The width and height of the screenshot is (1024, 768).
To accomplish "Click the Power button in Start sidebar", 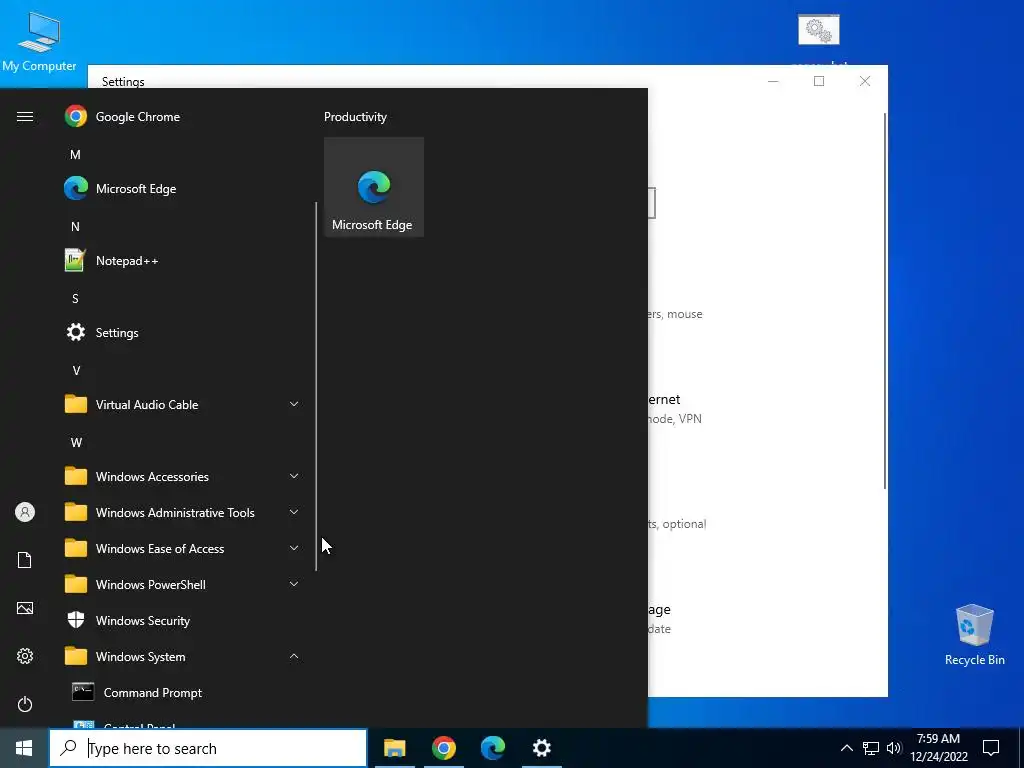I will [x=25, y=704].
